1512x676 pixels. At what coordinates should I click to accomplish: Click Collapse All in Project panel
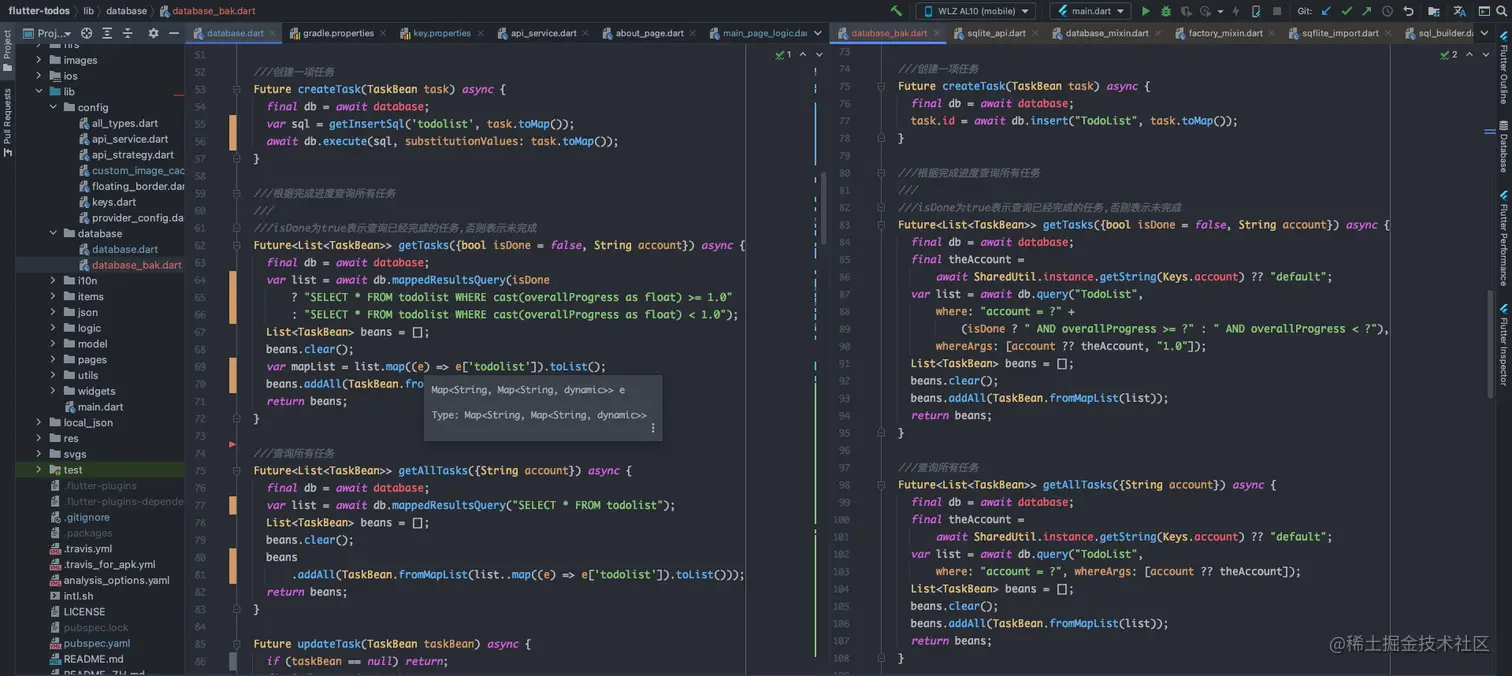(128, 33)
